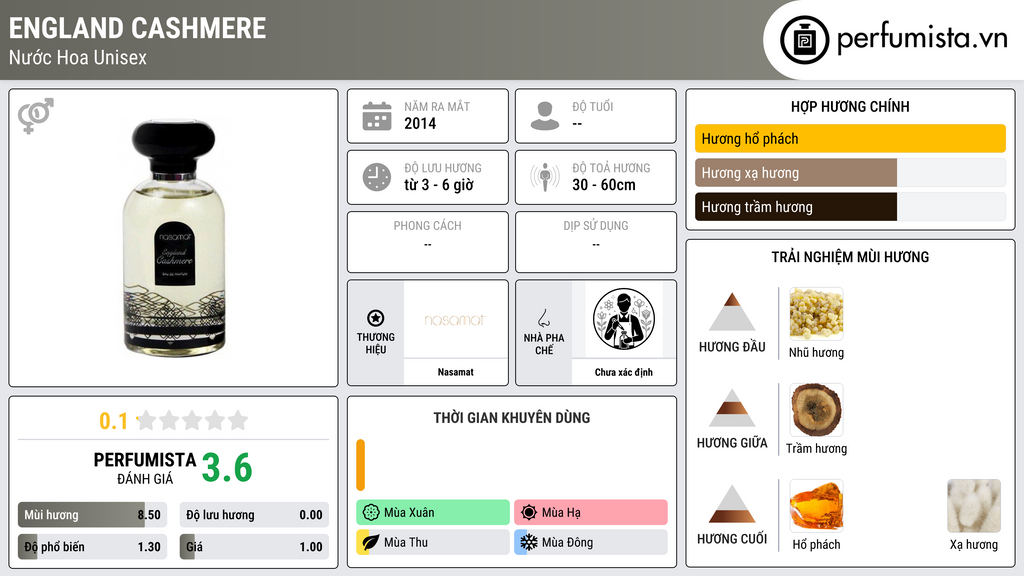The height and width of the screenshot is (576, 1024).
Task: Click the THỜI GIAN KHUYÊN DÙNG heading
Action: (x=512, y=418)
